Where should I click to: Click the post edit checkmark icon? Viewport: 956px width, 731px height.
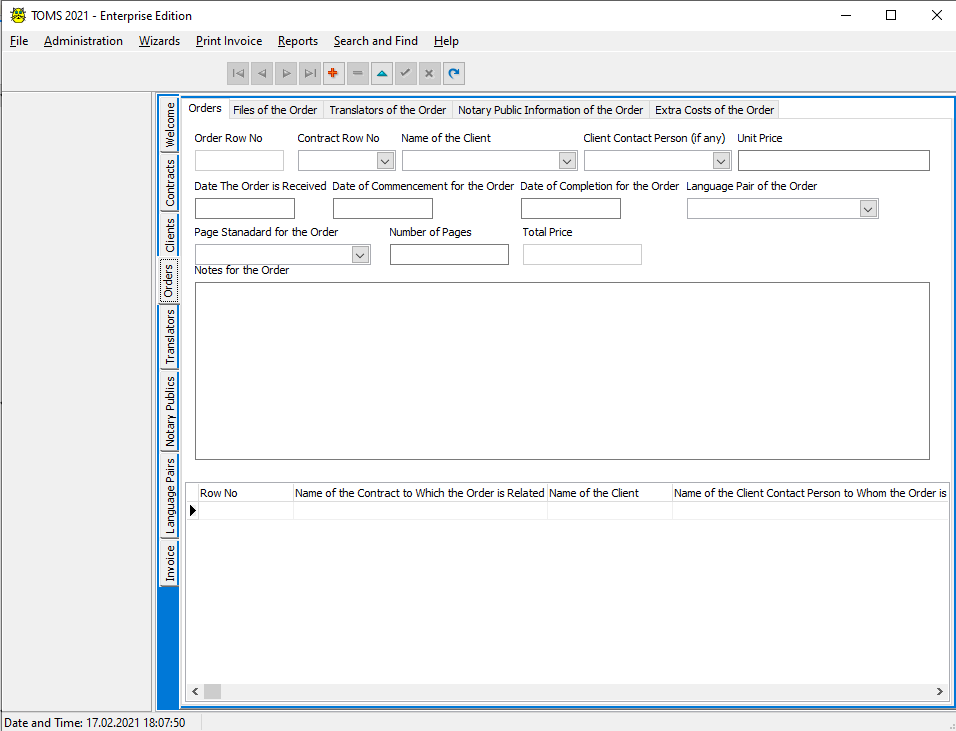pyautogui.click(x=405, y=73)
